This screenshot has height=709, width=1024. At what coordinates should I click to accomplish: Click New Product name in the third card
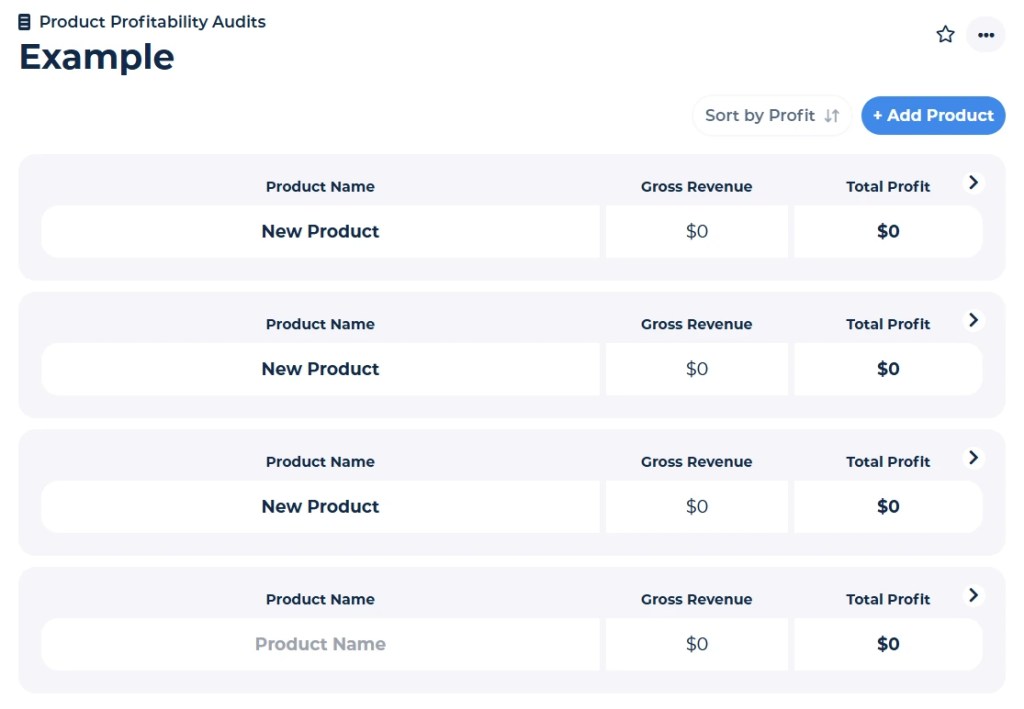point(320,507)
